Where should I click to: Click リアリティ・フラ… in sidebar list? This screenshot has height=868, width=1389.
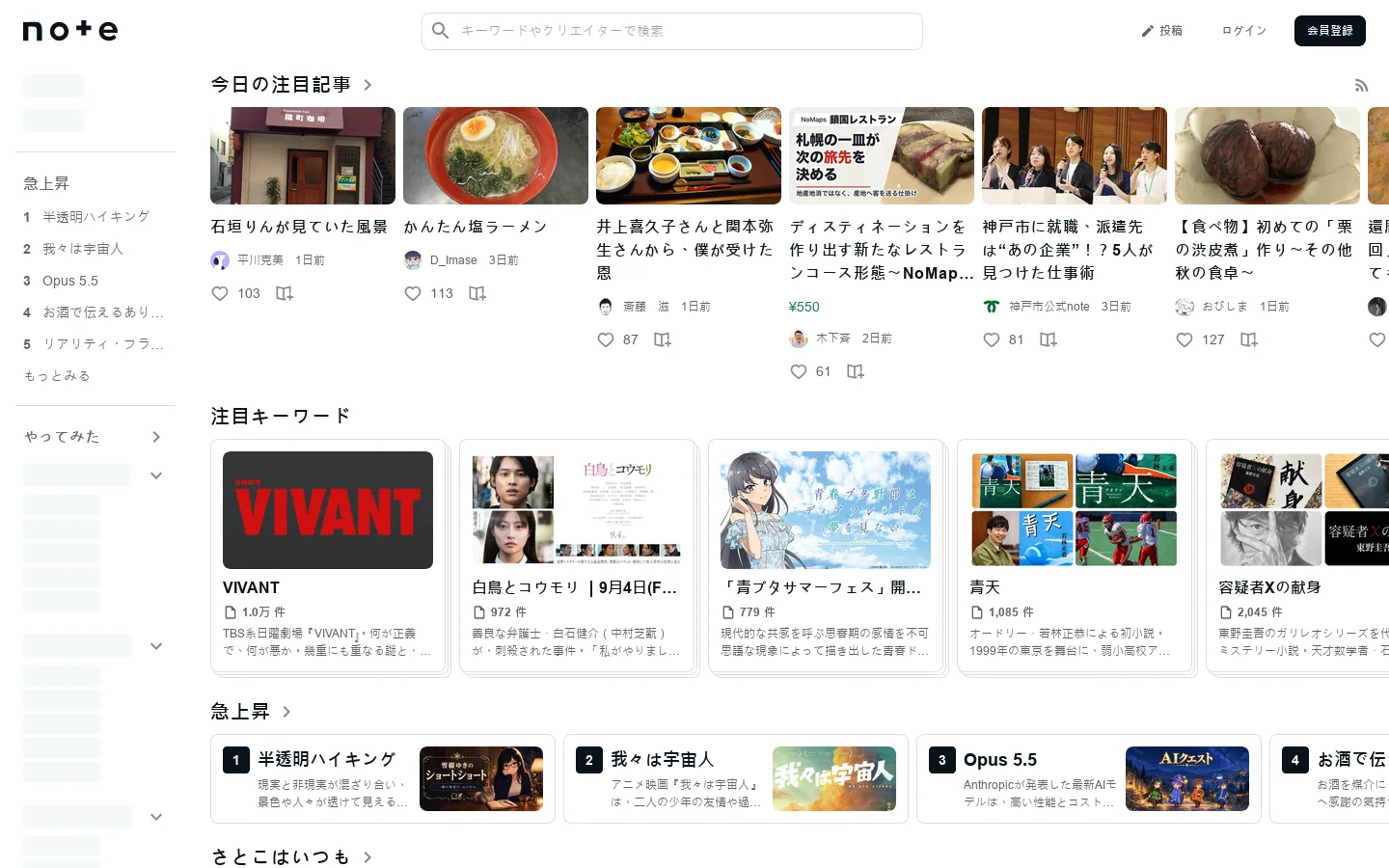103,344
